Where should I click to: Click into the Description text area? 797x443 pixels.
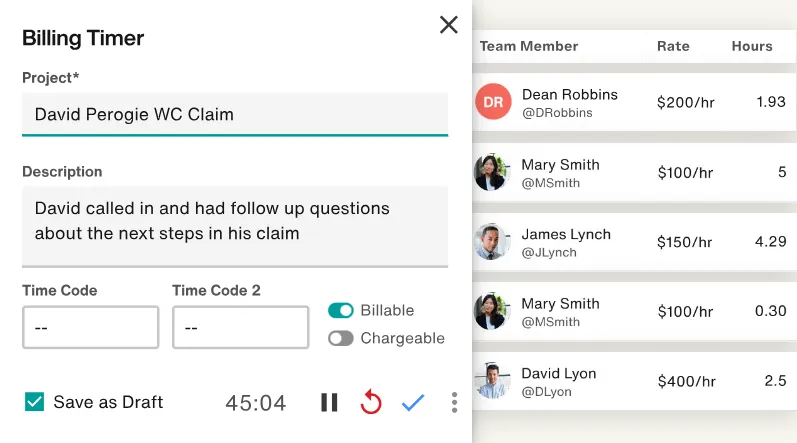[x=235, y=227]
